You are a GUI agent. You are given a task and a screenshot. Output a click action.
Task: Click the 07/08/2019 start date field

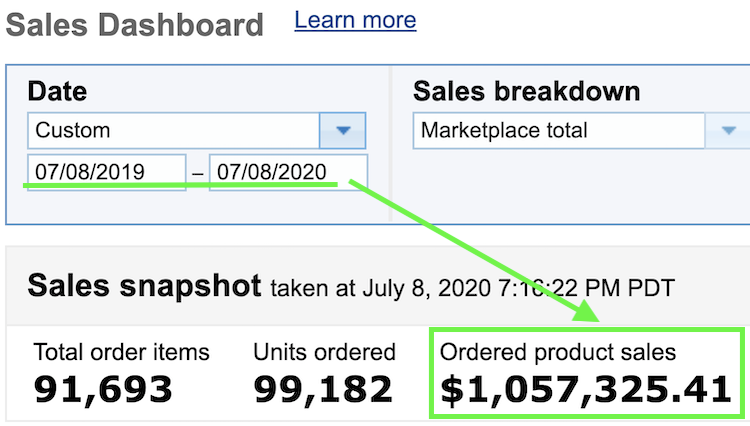[x=107, y=172]
